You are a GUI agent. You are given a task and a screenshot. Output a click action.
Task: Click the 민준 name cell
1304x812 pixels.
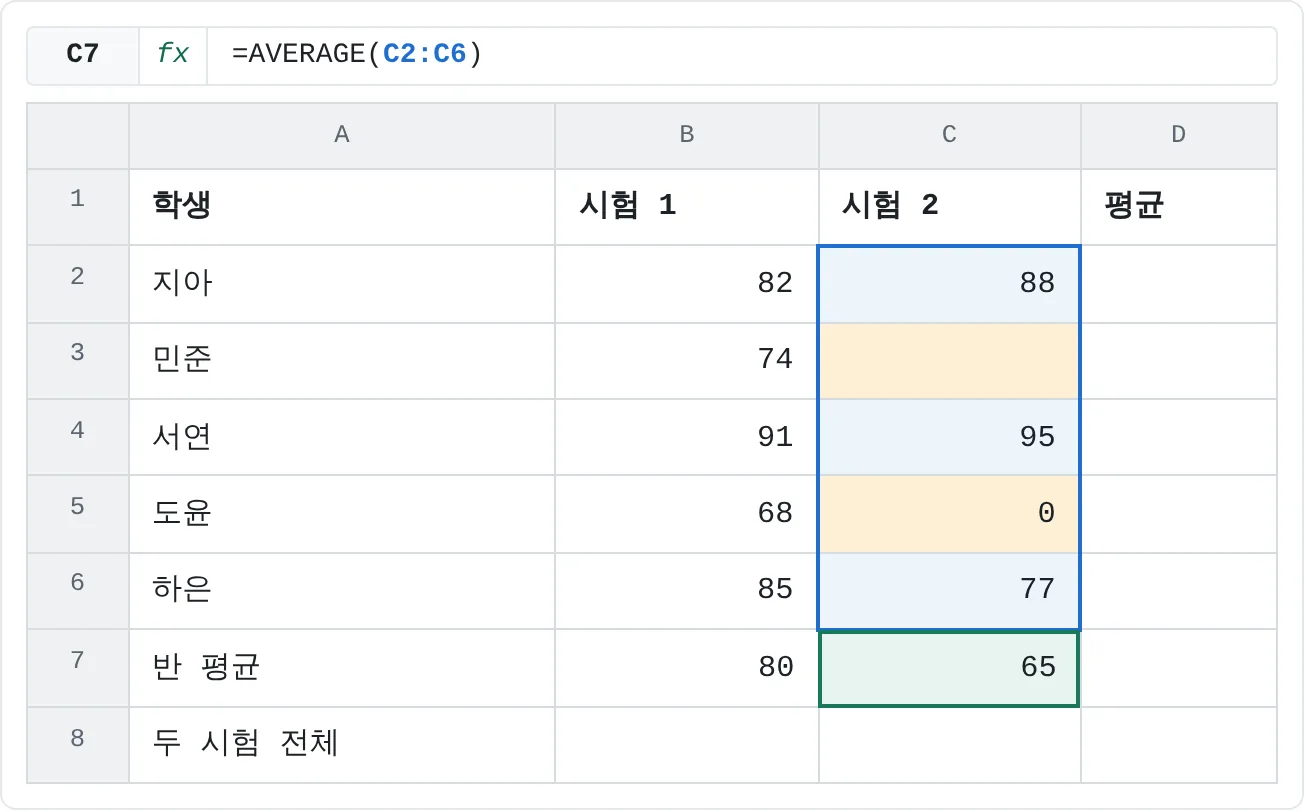click(x=342, y=361)
